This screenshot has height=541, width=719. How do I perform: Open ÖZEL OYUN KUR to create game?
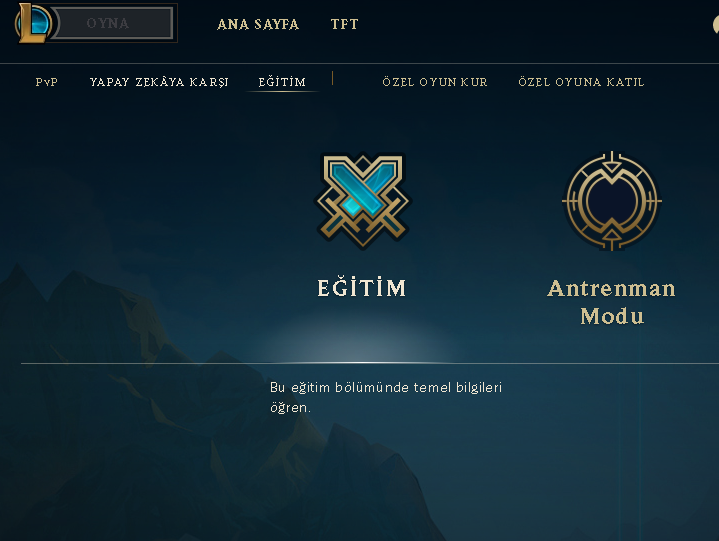pyautogui.click(x=435, y=82)
